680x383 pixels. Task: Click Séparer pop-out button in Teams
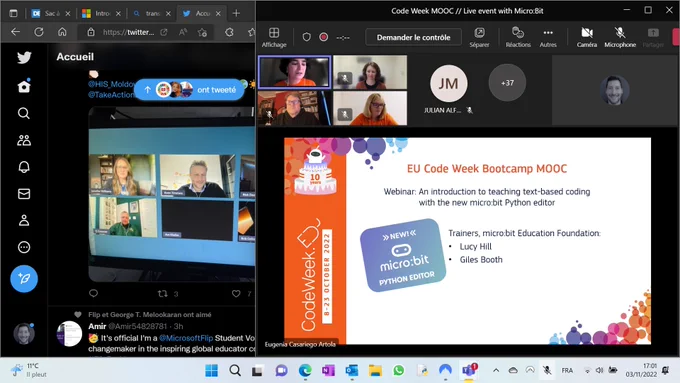[479, 37]
